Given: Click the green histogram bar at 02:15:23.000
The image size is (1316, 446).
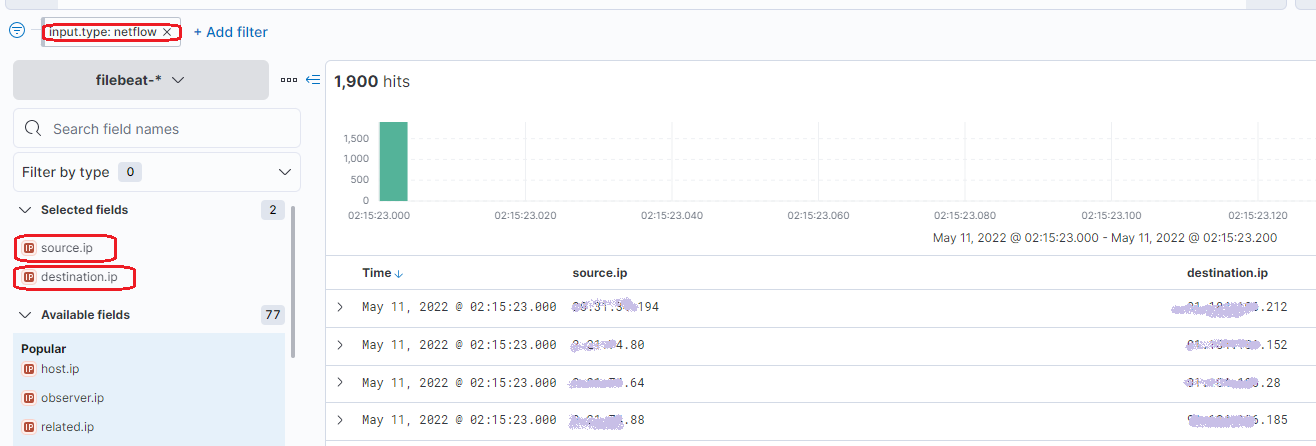Looking at the screenshot, I should click(x=393, y=161).
